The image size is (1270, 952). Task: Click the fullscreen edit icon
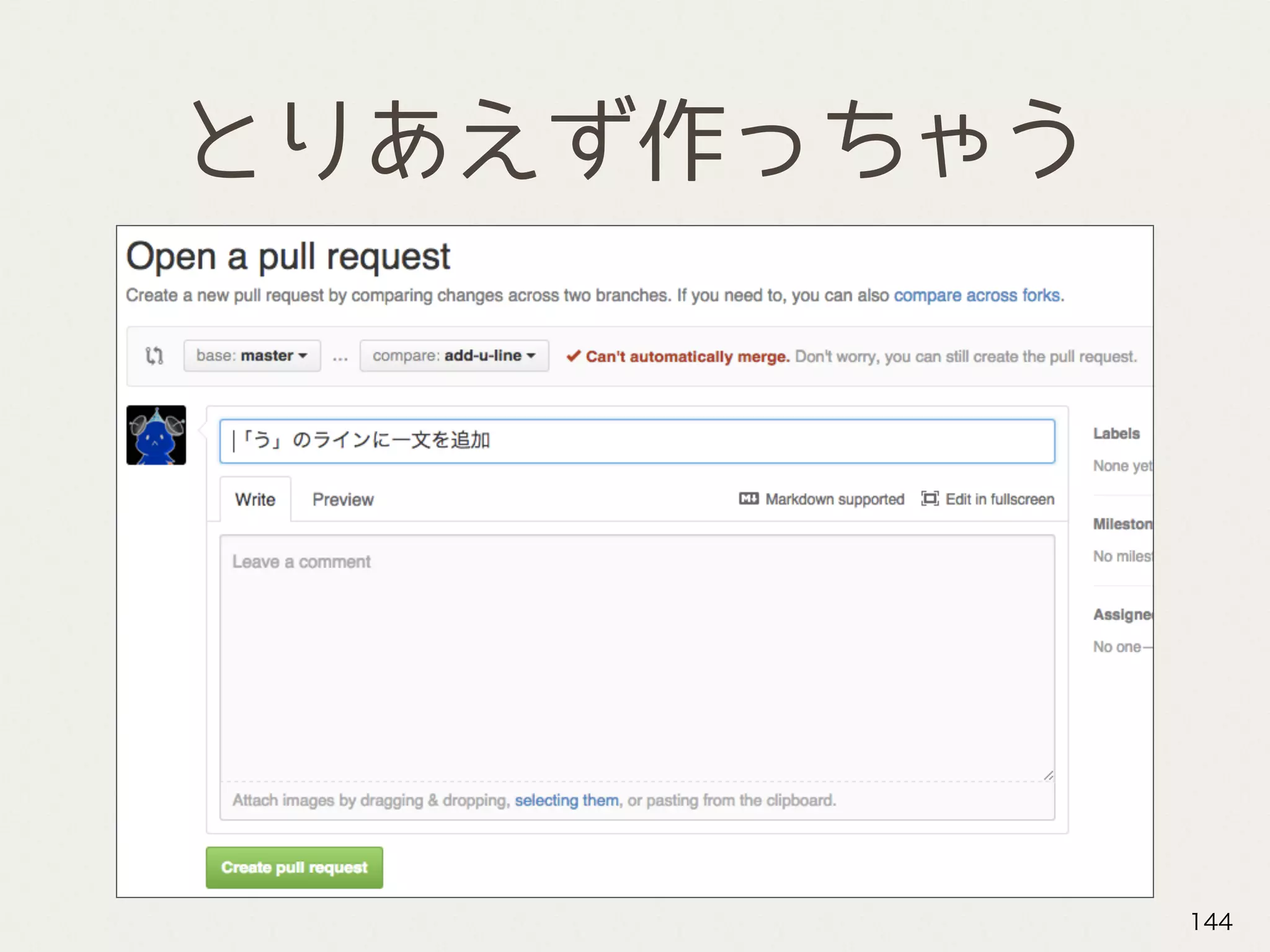(x=930, y=499)
